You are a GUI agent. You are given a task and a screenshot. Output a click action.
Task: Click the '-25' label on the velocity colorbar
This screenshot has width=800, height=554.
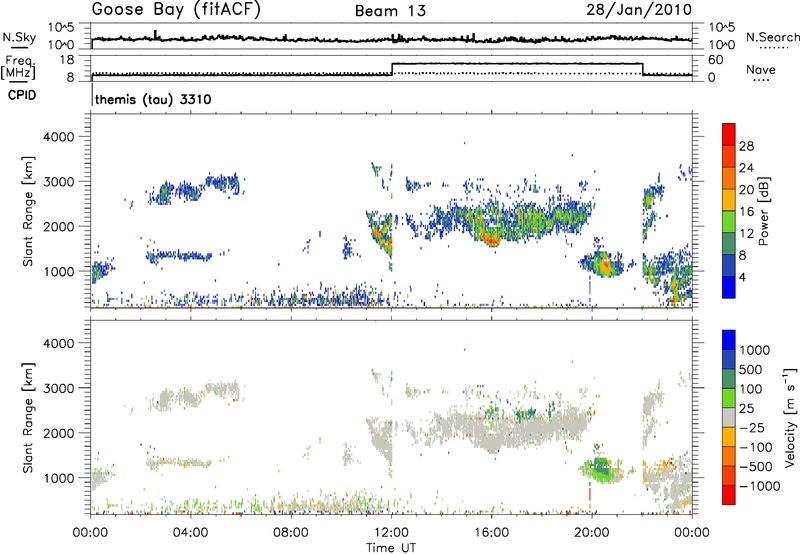[752, 428]
